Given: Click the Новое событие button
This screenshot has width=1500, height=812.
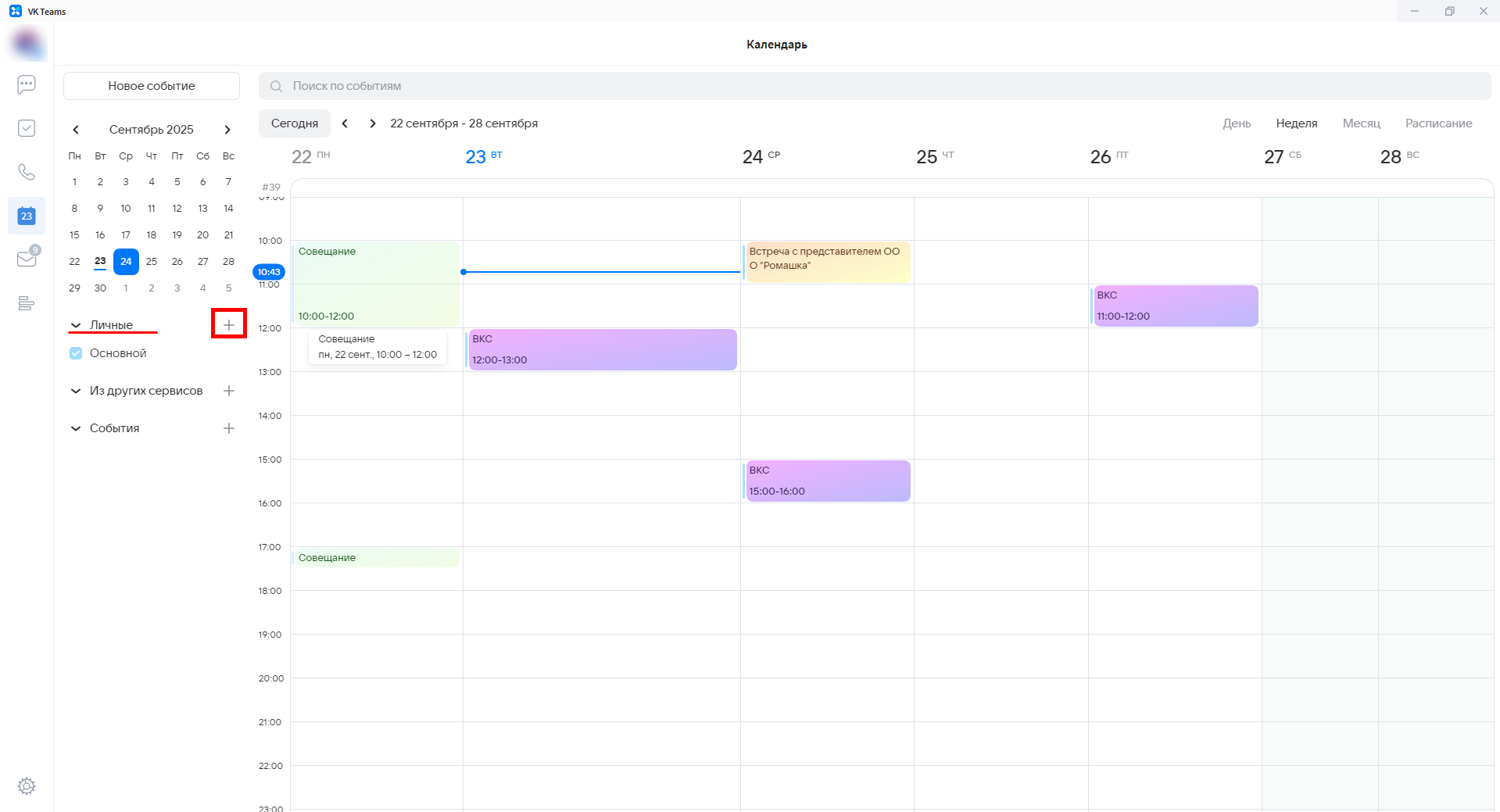Looking at the screenshot, I should click(x=152, y=86).
